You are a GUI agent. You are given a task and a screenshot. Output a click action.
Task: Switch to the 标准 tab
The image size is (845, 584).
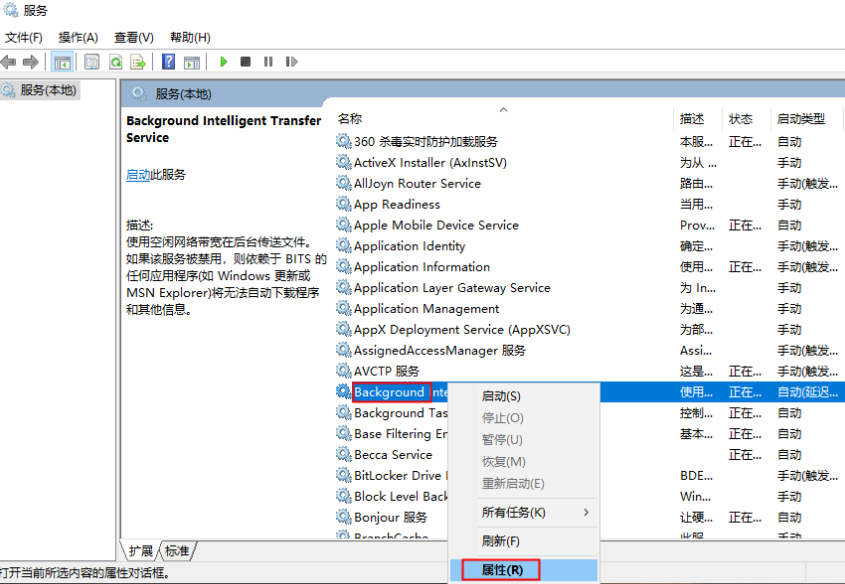tap(177, 551)
